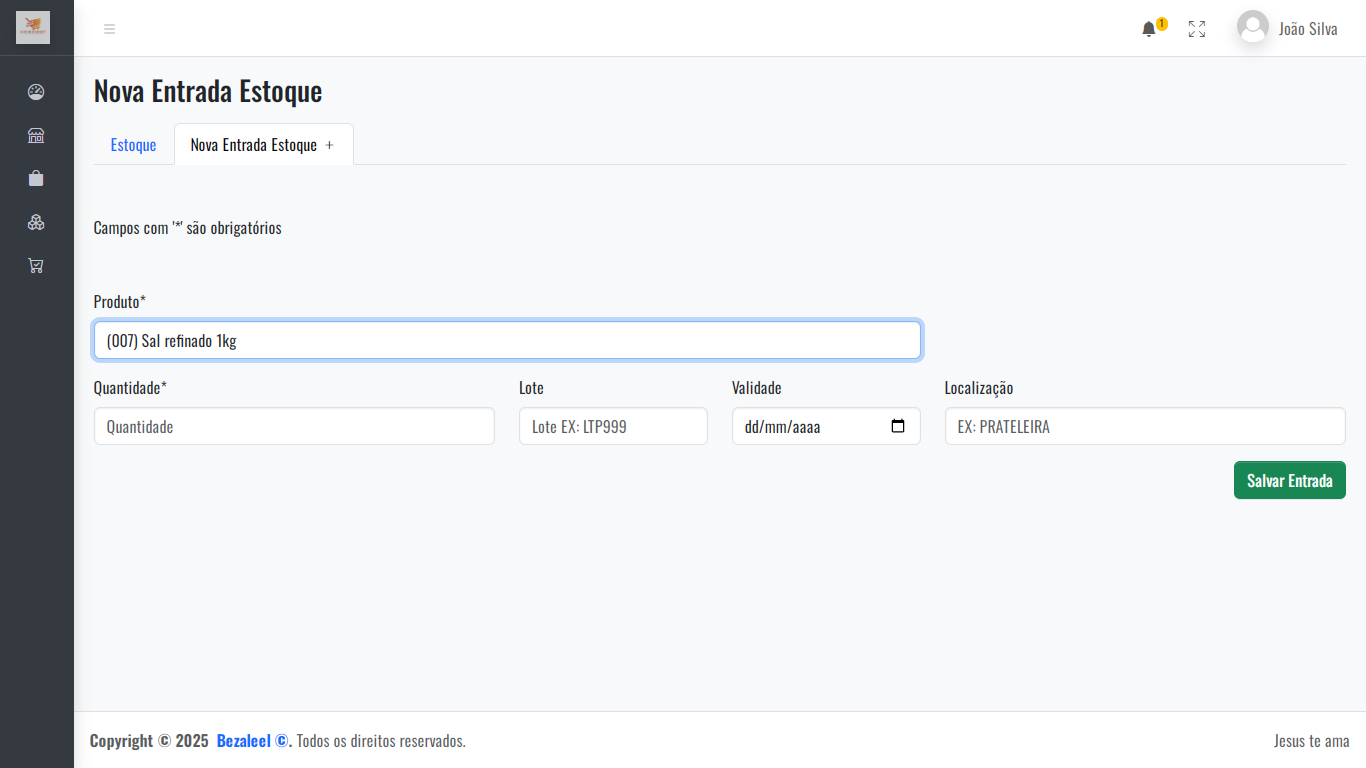The image size is (1366, 768).
Task: Click into the Lote text field
Action: 613,426
